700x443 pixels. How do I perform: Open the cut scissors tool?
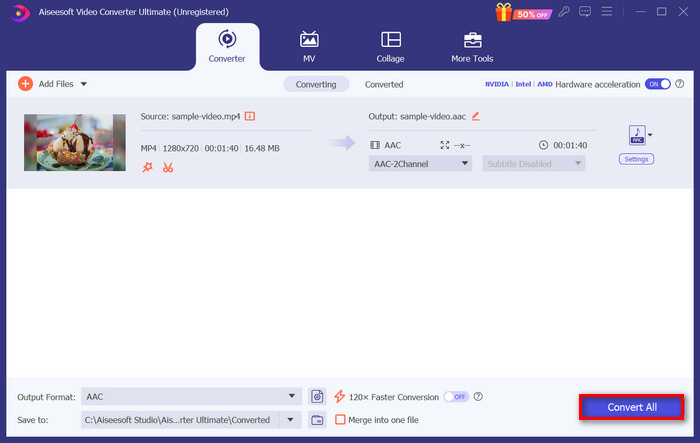pos(168,167)
